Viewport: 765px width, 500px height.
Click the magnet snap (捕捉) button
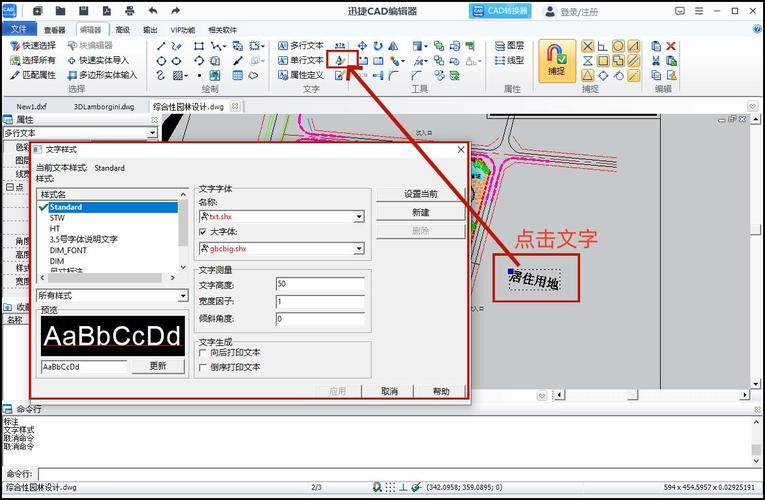coord(557,60)
